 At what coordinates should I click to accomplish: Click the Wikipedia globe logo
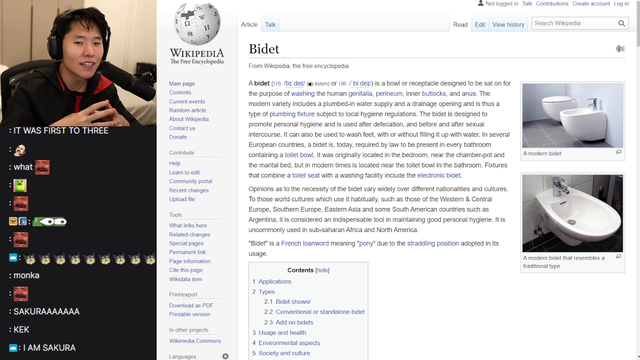[197, 24]
